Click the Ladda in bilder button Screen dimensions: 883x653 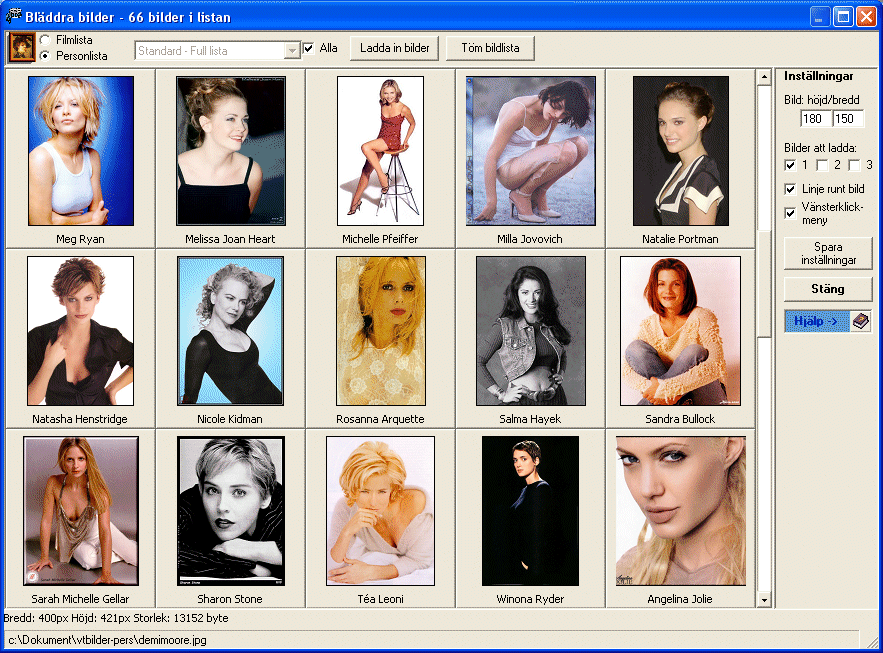pyautogui.click(x=395, y=48)
